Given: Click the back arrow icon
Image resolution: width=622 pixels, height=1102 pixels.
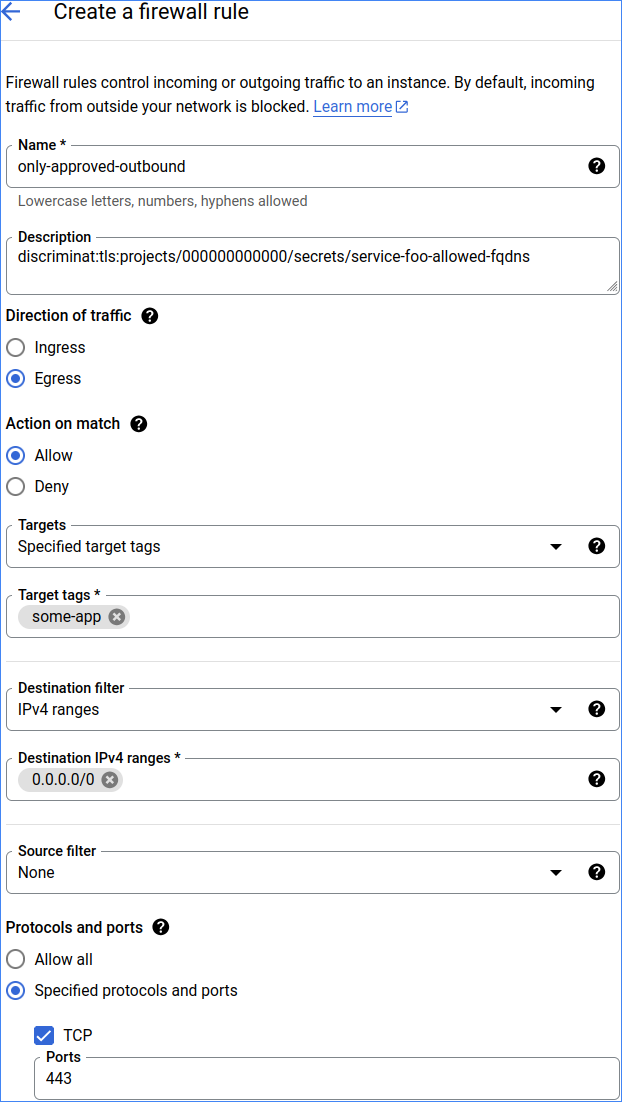Looking at the screenshot, I should point(12,13).
